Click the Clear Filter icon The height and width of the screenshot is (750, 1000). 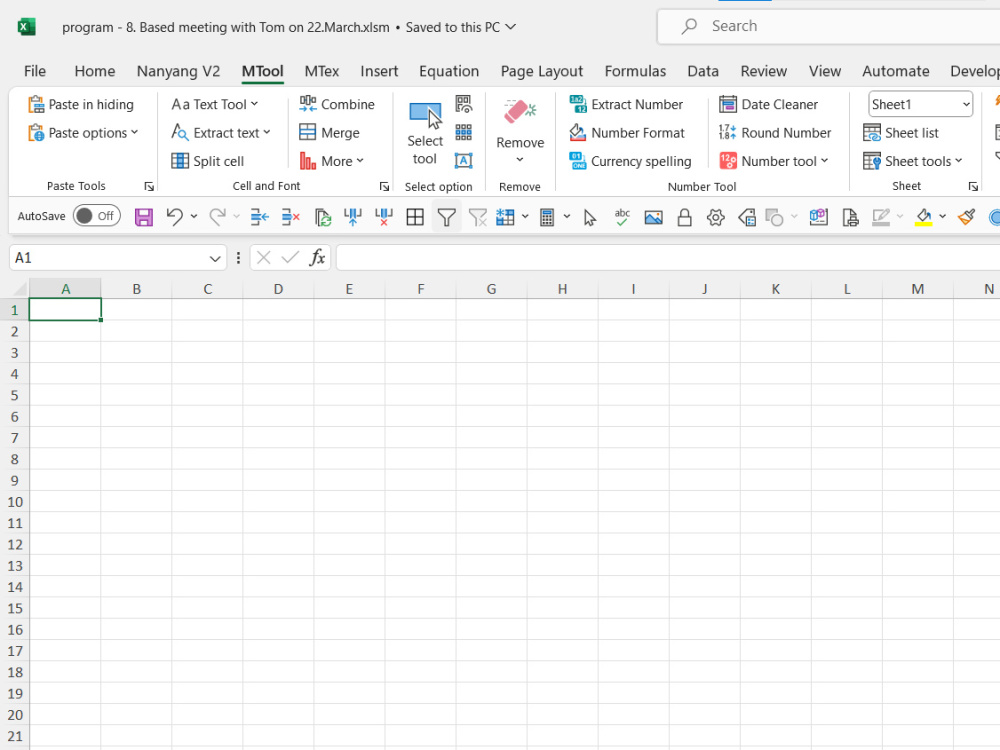click(x=478, y=217)
